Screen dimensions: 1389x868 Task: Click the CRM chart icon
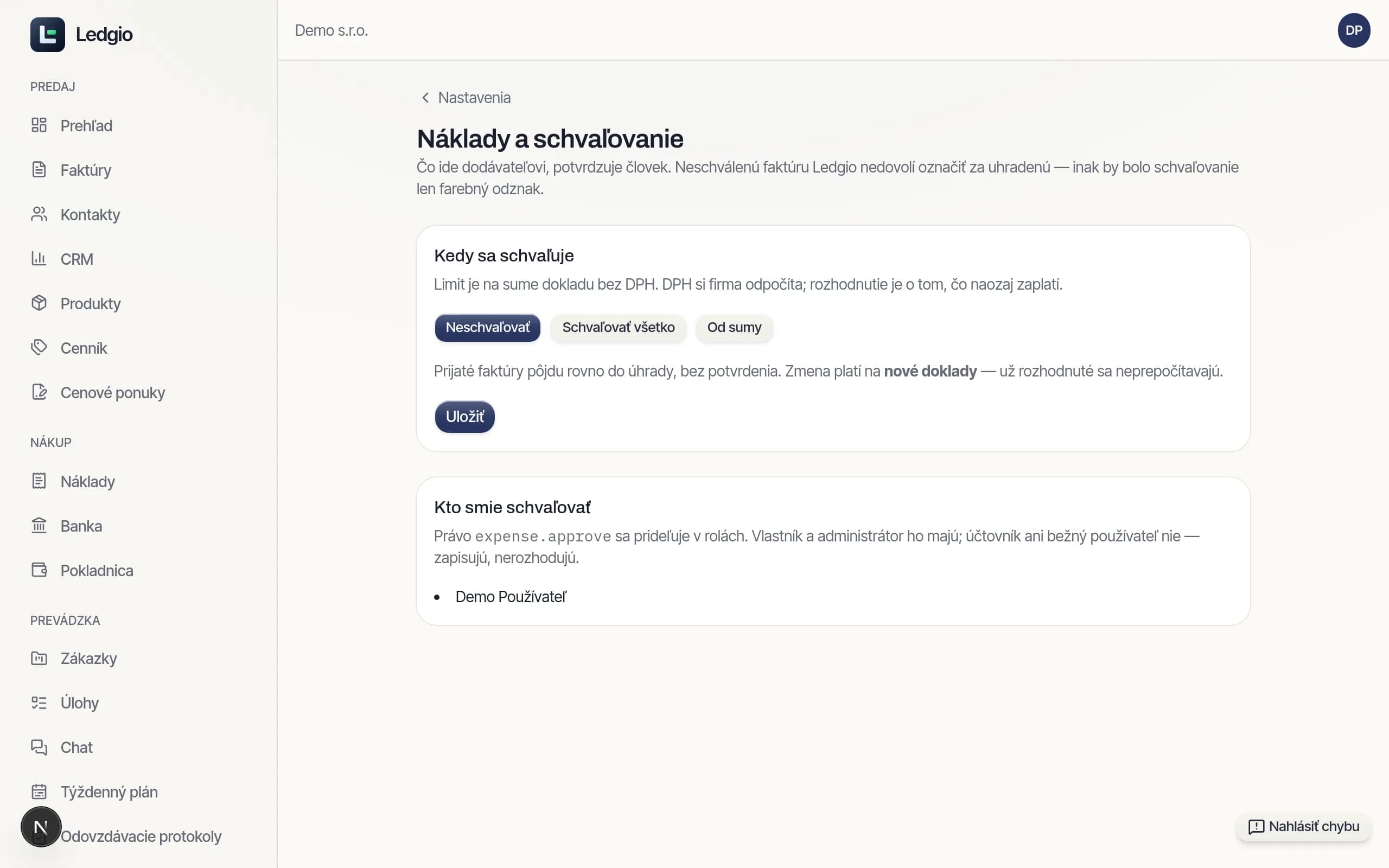click(x=39, y=259)
